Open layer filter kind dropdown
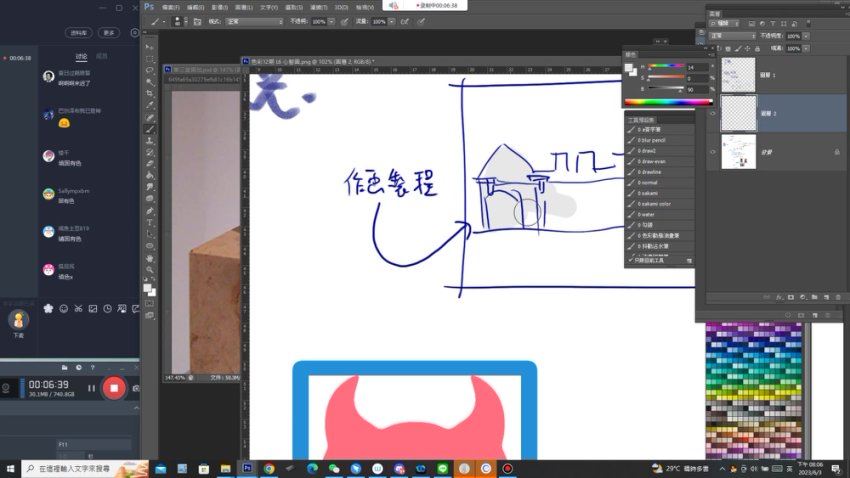 (x=725, y=24)
